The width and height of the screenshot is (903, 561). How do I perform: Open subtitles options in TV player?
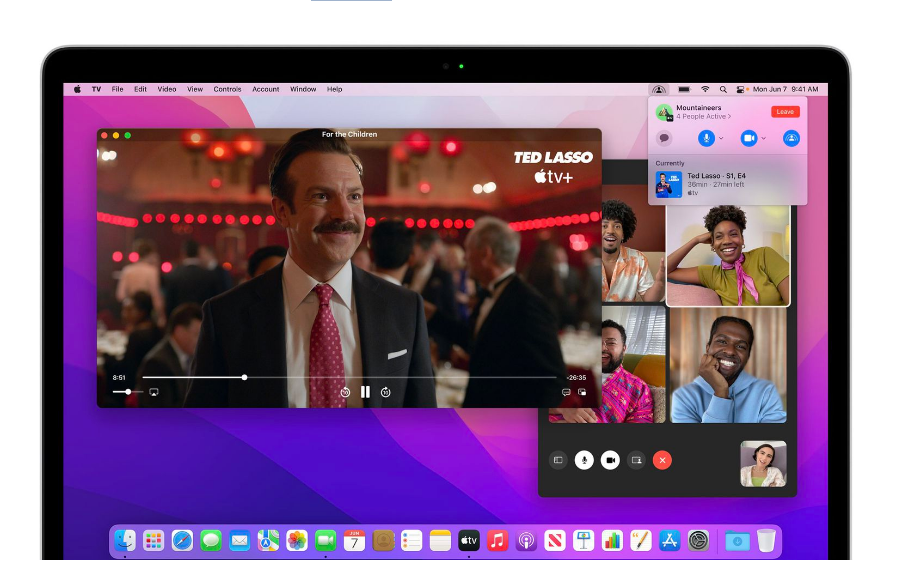tap(566, 392)
